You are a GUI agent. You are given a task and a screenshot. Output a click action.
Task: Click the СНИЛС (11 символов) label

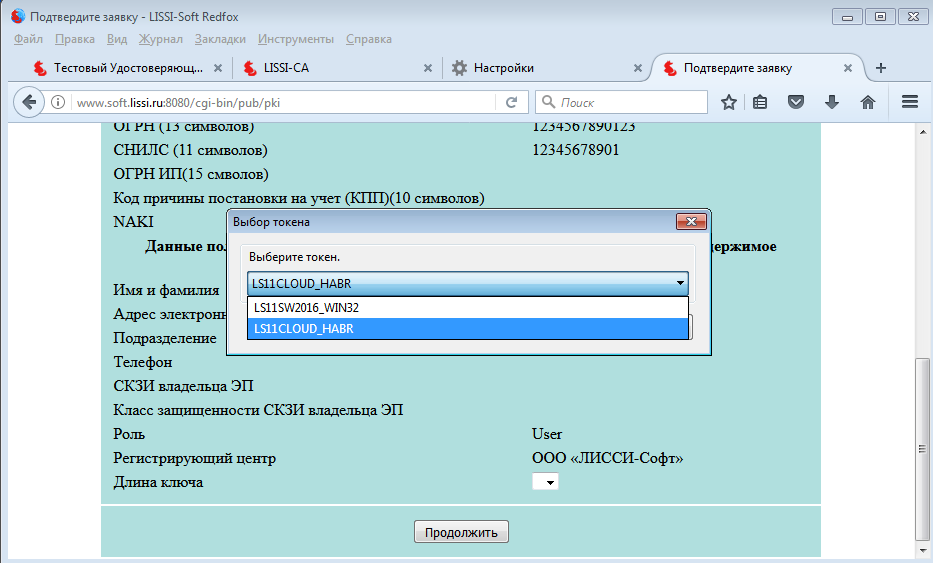tap(190, 150)
